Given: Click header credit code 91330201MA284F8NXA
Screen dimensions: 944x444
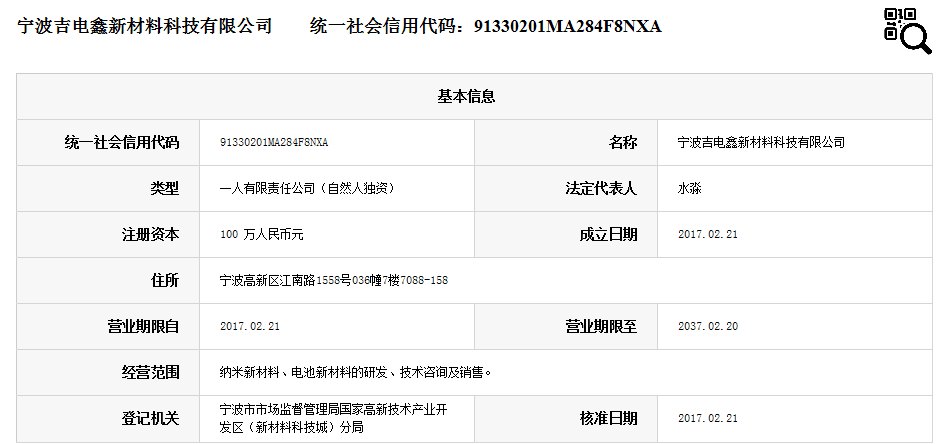Looking at the screenshot, I should tap(568, 27).
